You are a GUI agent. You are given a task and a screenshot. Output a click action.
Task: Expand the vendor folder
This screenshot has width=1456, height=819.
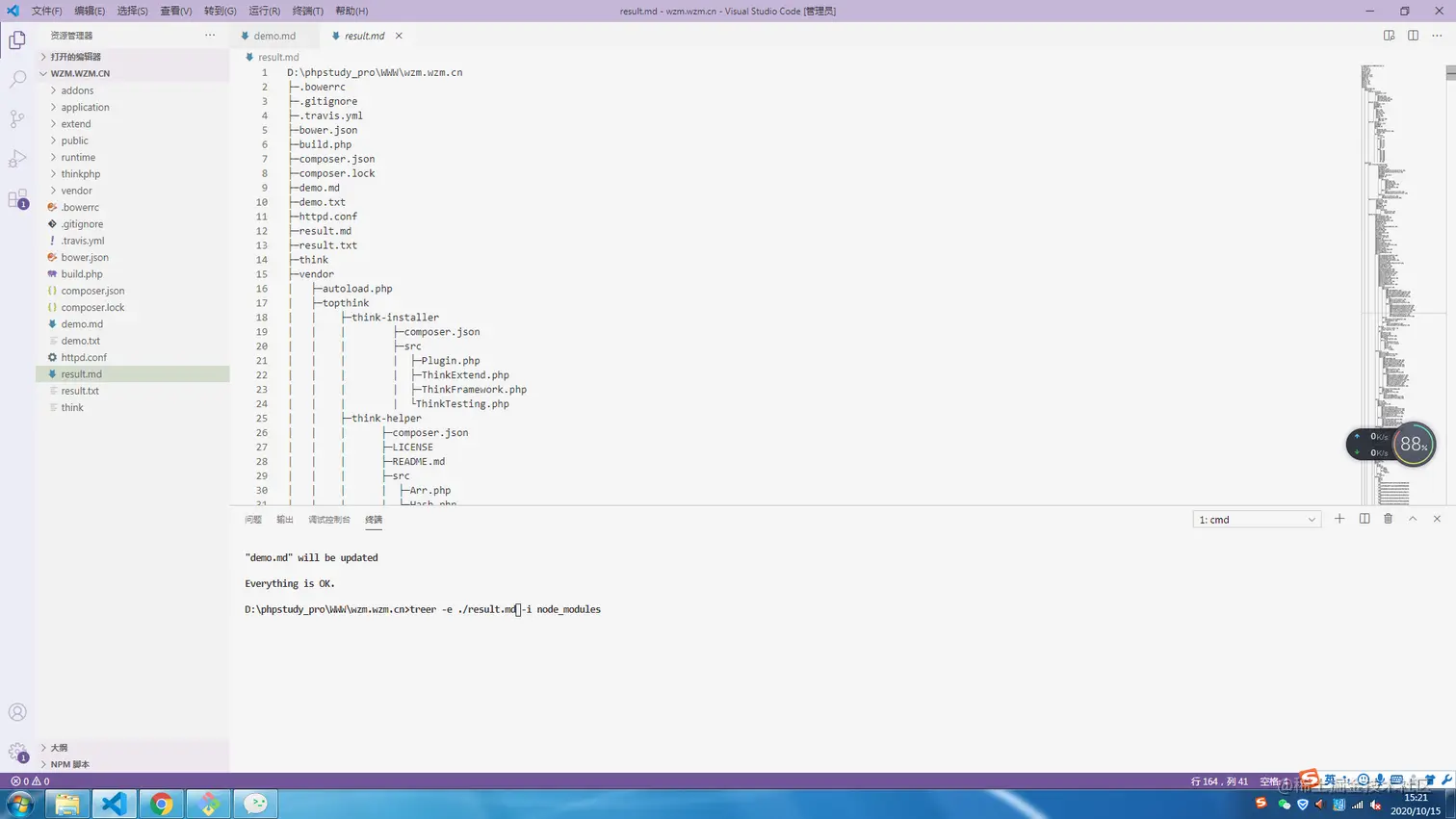pos(133,191)
